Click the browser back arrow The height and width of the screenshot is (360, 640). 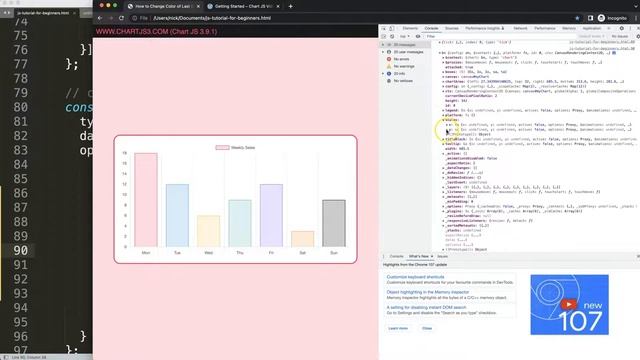coord(100,18)
